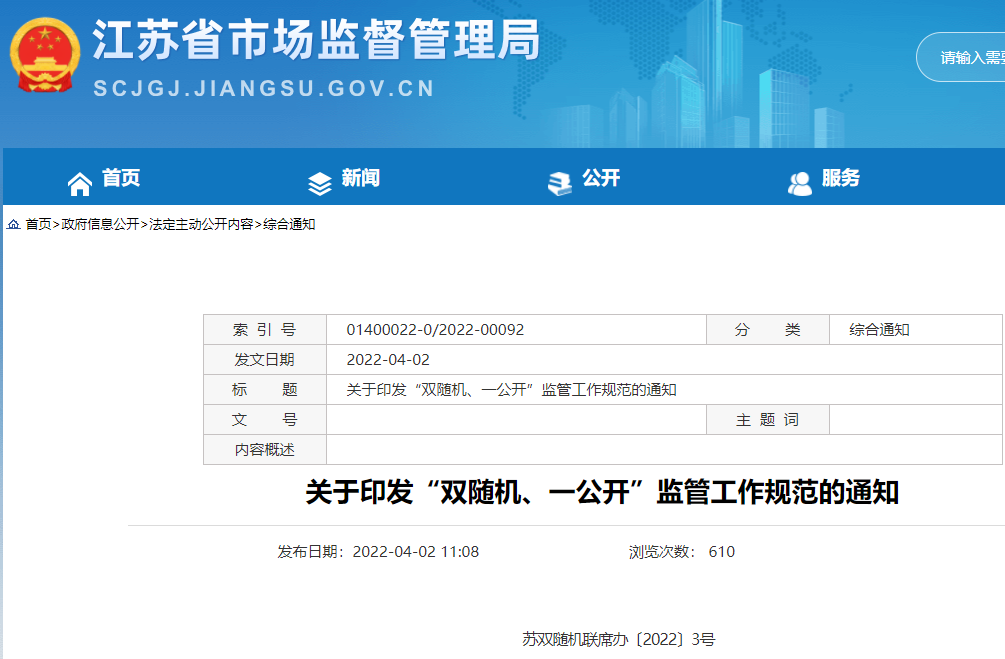Viewport: 1005px width, 659px height.
Task: Open the 新闻 navigation menu item
Action: tap(361, 178)
